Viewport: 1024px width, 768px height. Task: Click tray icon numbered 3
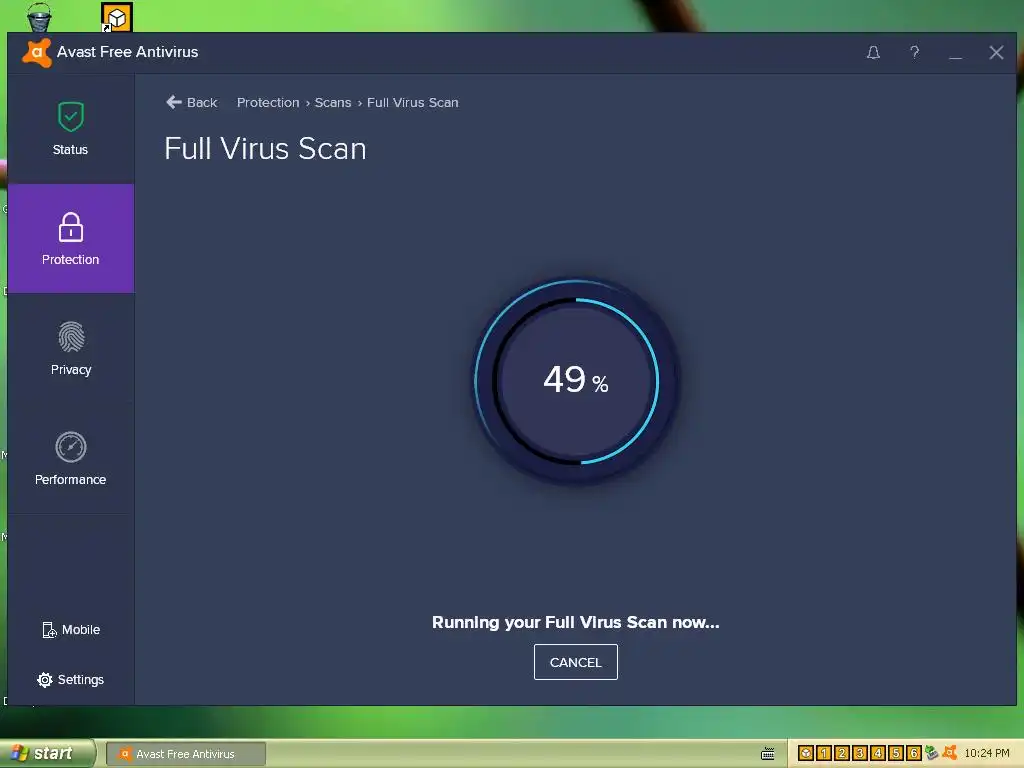click(860, 754)
